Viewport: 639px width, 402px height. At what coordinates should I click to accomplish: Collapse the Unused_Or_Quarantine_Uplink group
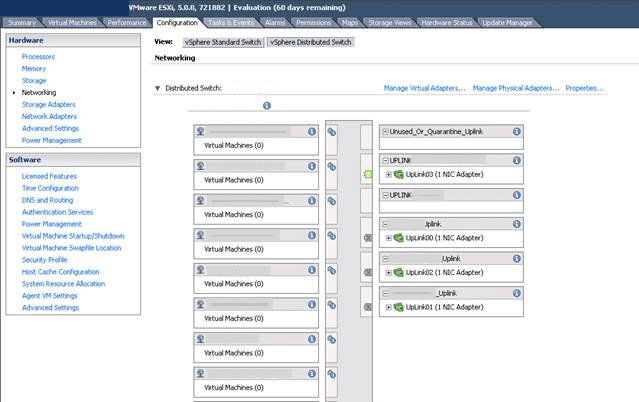point(385,132)
